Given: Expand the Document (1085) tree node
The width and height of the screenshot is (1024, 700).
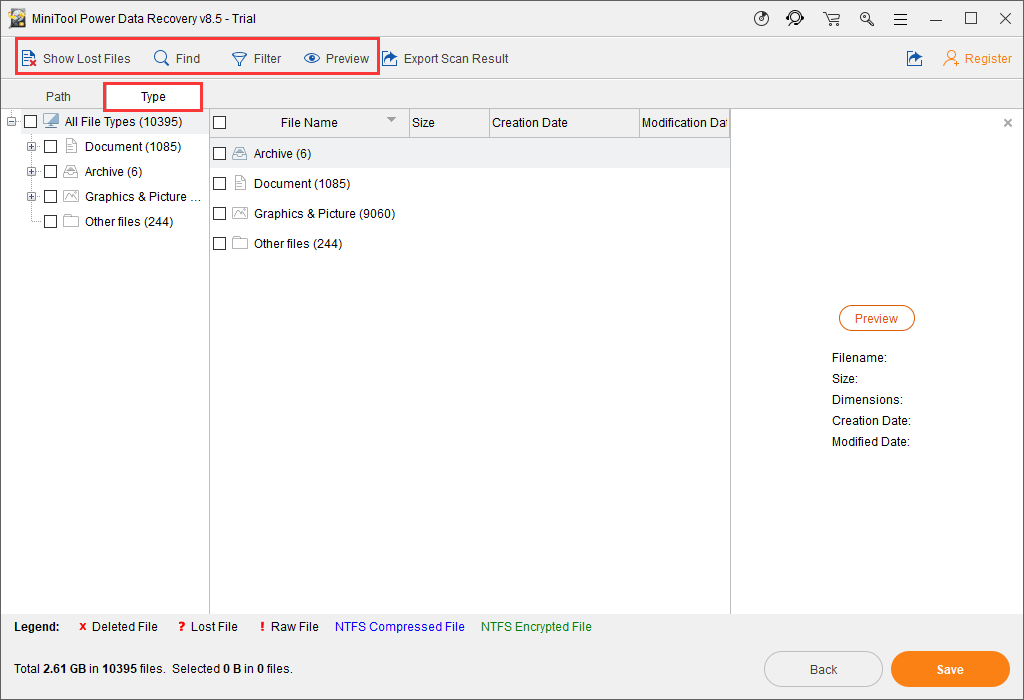Looking at the screenshot, I should [x=32, y=147].
